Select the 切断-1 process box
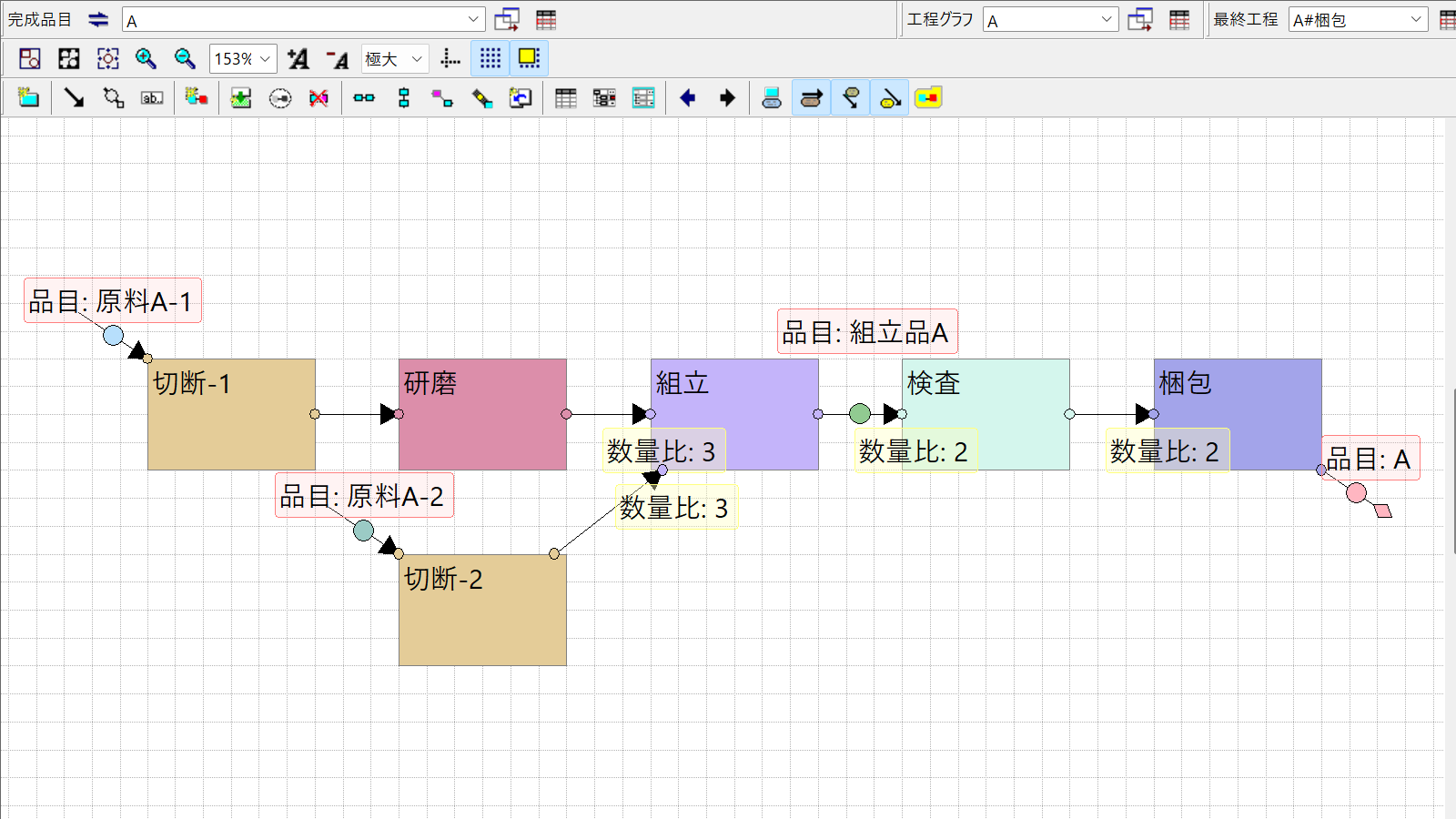 click(232, 414)
